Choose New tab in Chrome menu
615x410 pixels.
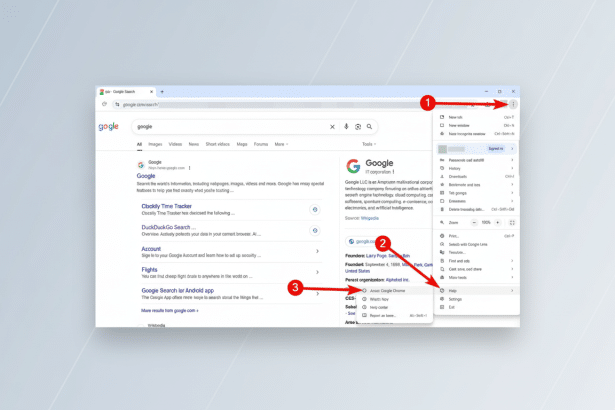tap(477, 117)
